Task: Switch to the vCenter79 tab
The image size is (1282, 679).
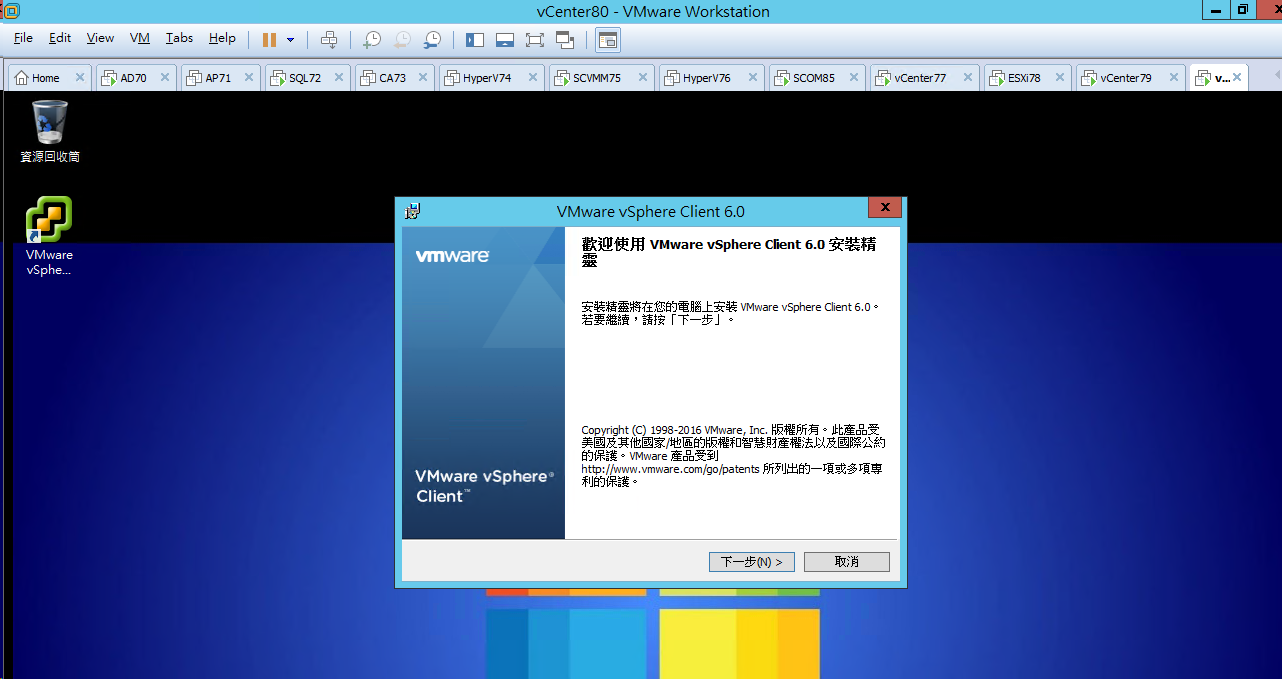Action: pos(1126,78)
